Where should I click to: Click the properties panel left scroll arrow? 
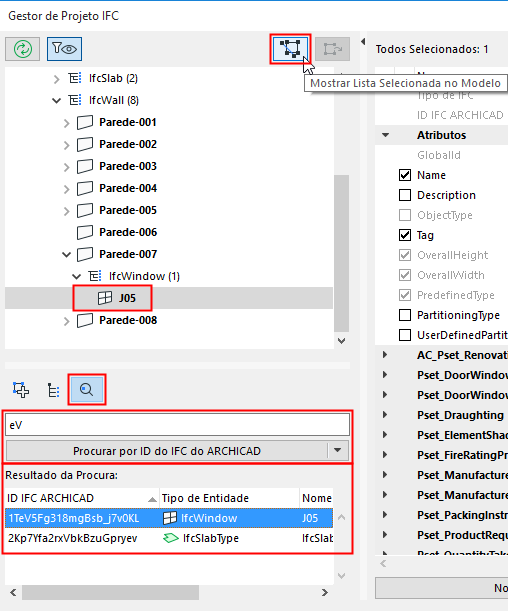tap(383, 563)
